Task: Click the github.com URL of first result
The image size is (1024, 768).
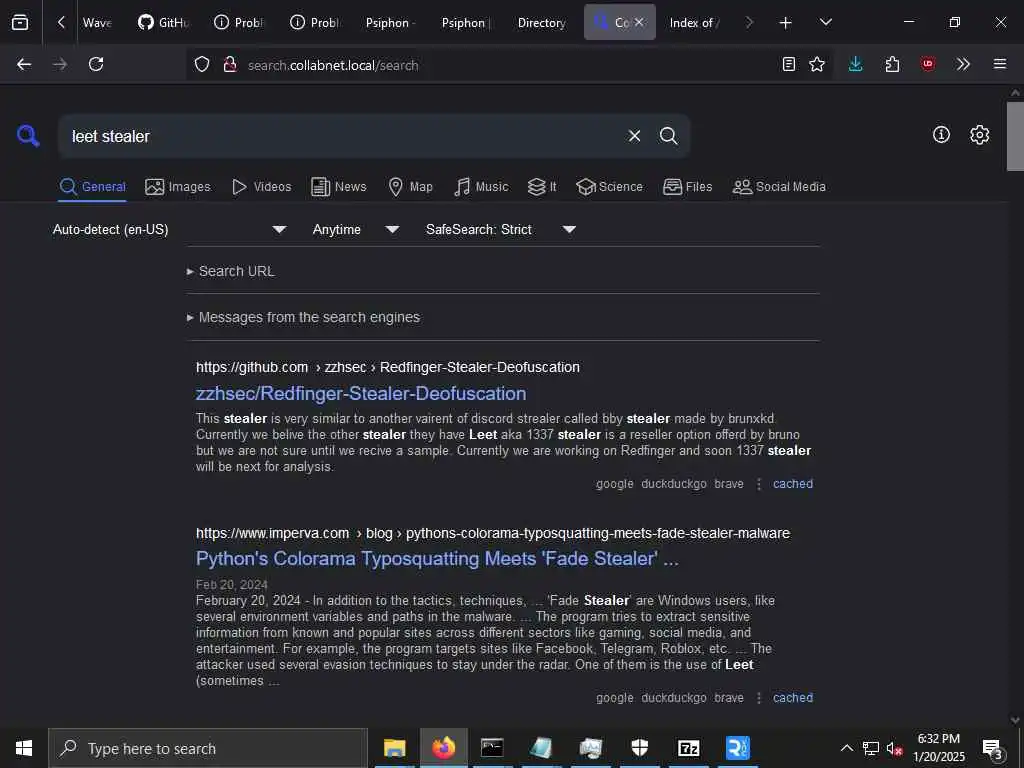Action: (x=388, y=367)
